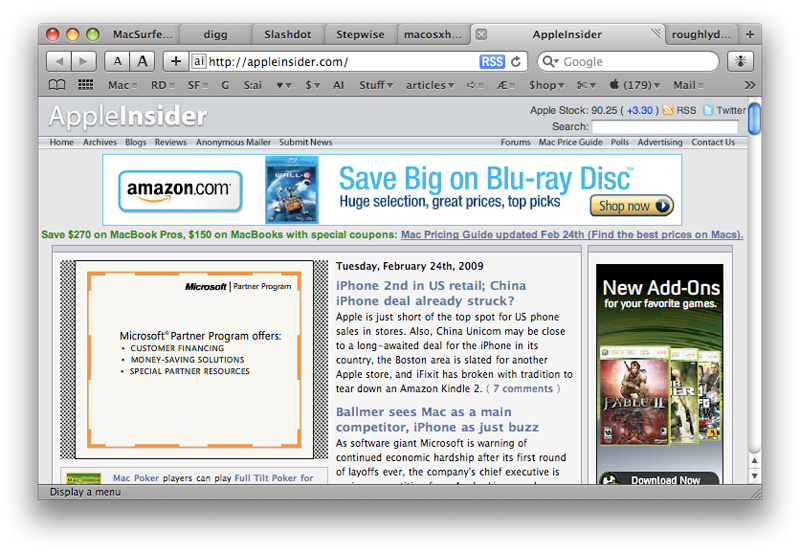Switch to the Slashdot tab
Viewport: 800px width, 552px height.
(288, 34)
